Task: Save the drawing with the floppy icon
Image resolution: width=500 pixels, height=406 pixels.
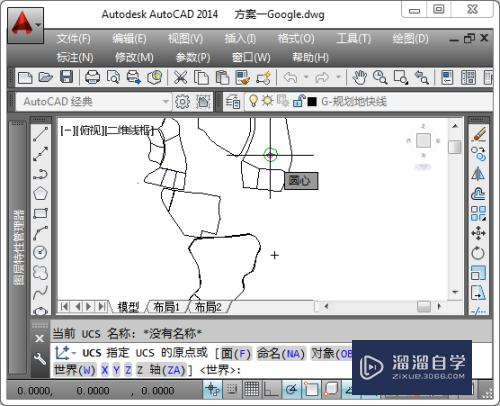Action: (66, 77)
